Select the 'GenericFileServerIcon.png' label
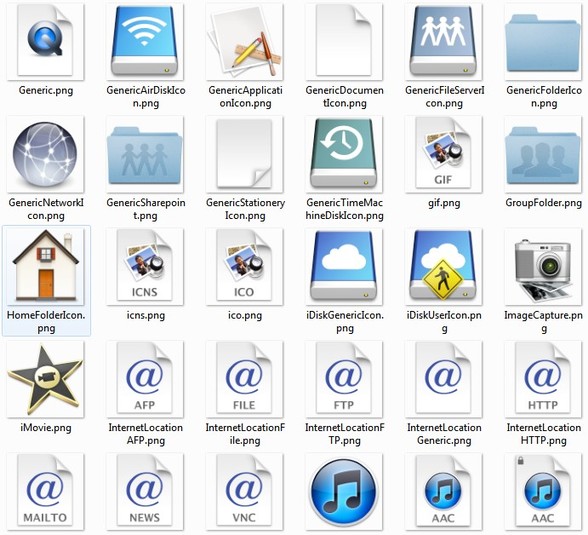This screenshot has width=588, height=535. pyautogui.click(x=444, y=97)
